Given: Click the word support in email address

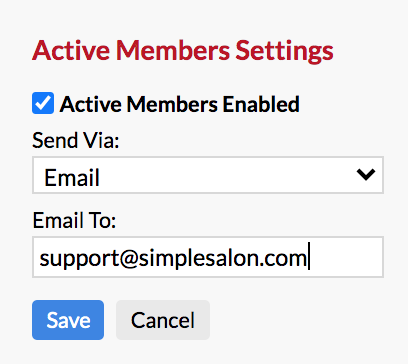Looking at the screenshot, I should [x=79, y=259].
